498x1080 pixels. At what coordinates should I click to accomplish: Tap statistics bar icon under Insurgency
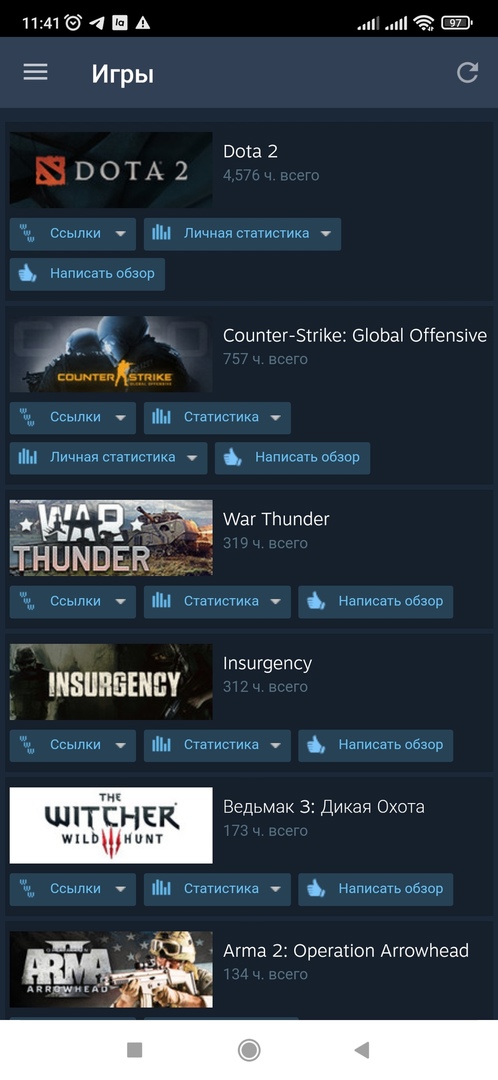pos(161,745)
